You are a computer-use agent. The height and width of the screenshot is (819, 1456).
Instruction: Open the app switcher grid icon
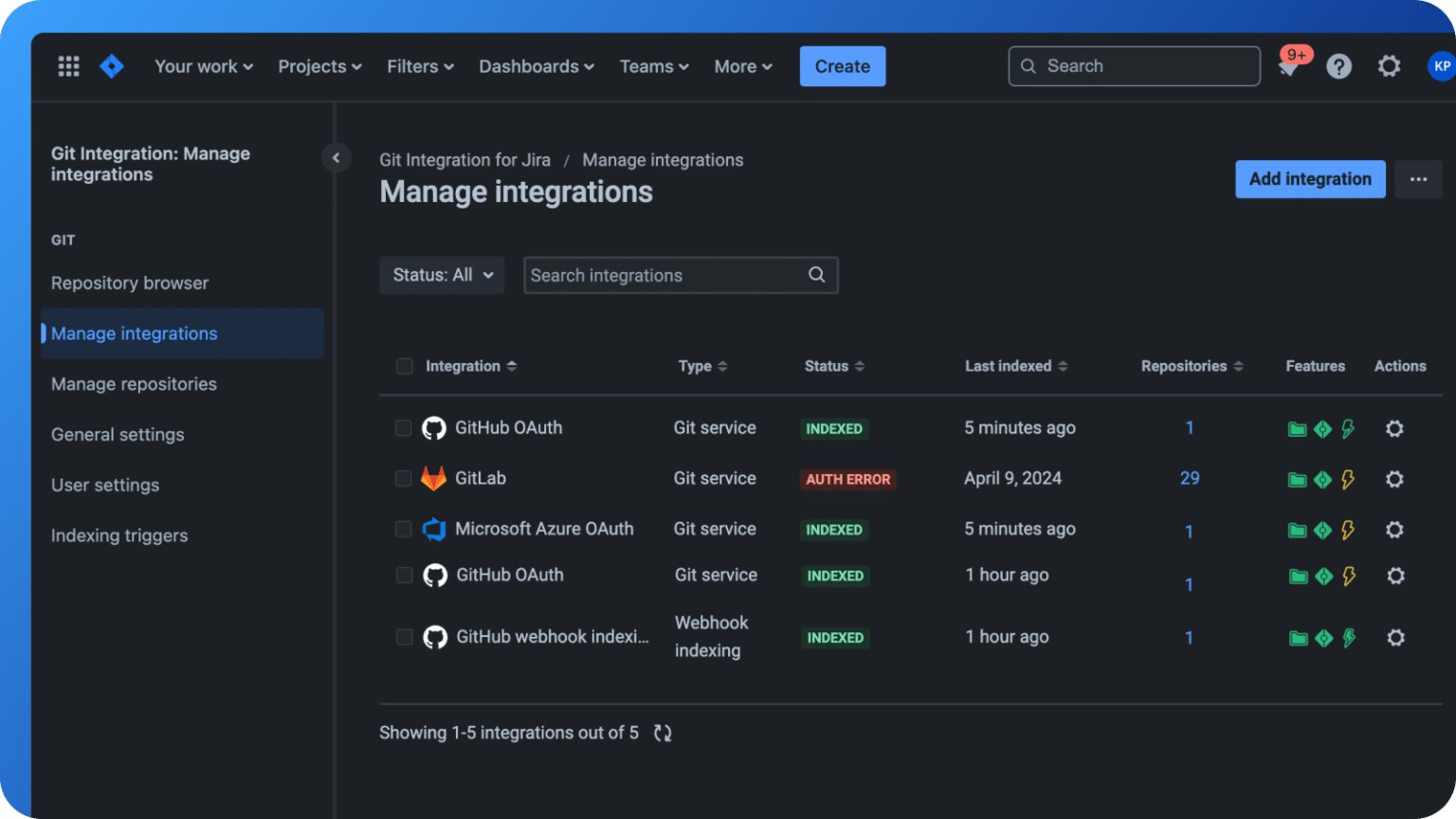pyautogui.click(x=68, y=66)
